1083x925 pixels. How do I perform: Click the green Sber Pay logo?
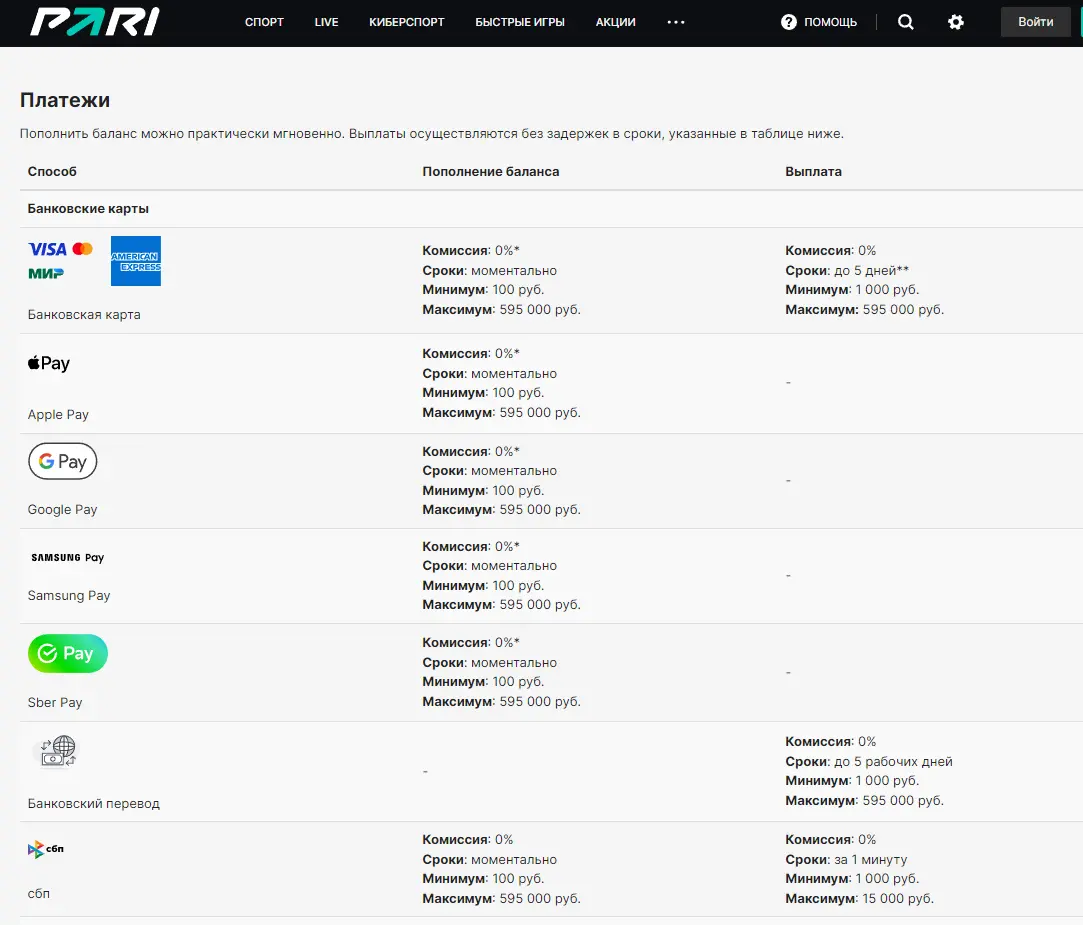(x=67, y=654)
